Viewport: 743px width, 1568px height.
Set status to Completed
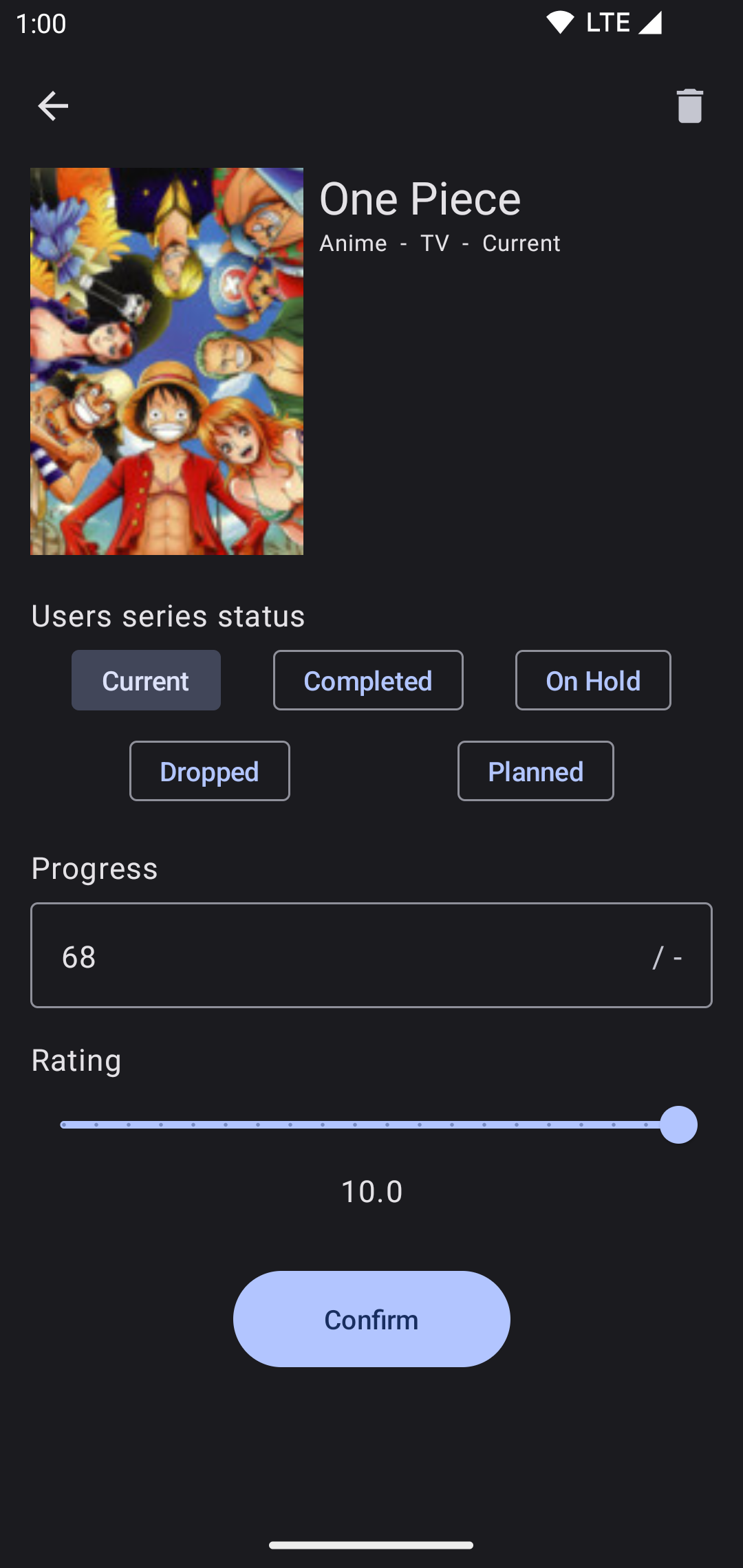[368, 680]
